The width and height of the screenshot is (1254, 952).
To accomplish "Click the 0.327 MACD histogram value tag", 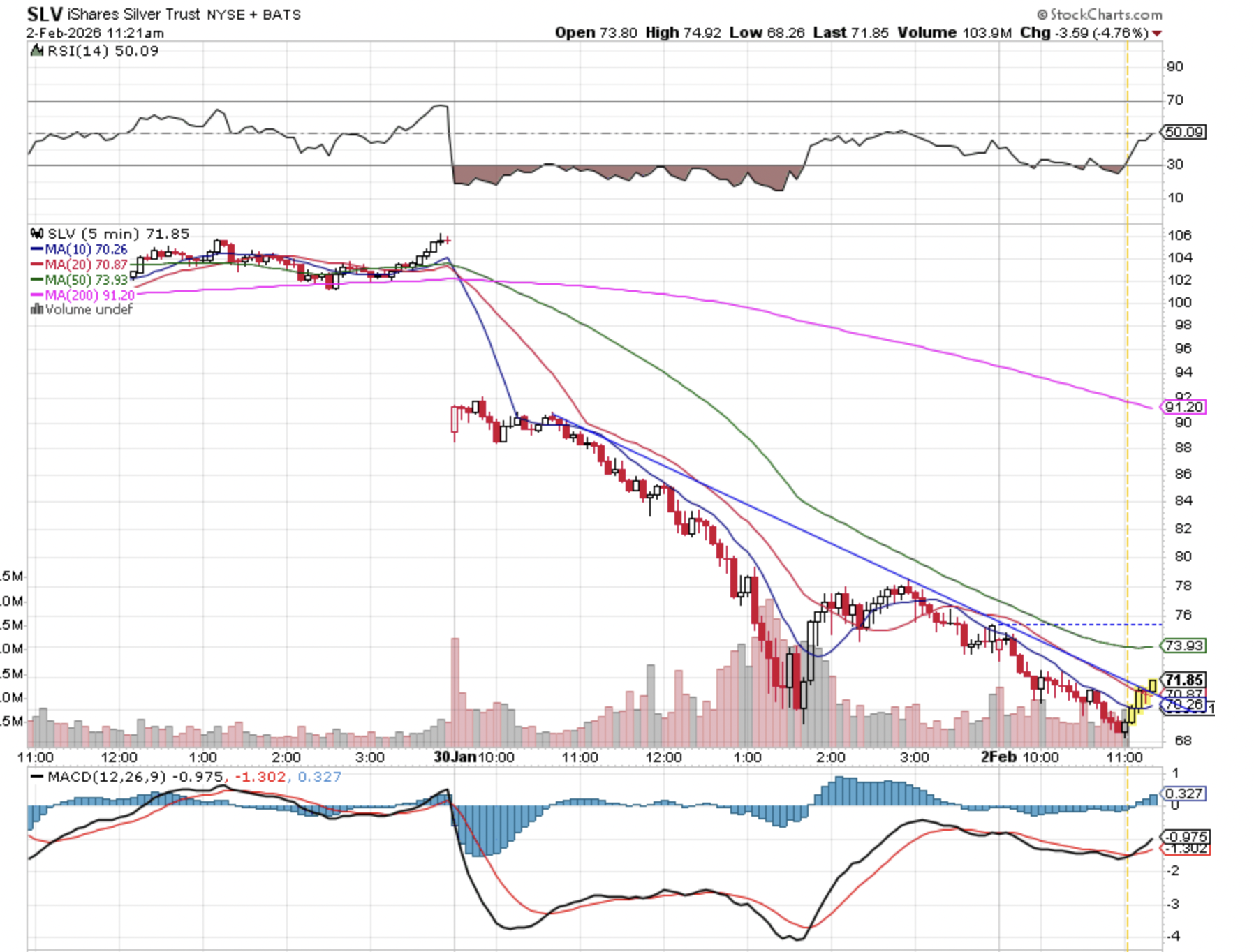I will point(1184,794).
